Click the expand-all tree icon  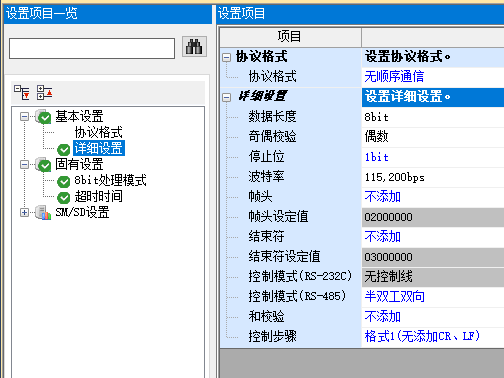pyautogui.click(x=22, y=92)
